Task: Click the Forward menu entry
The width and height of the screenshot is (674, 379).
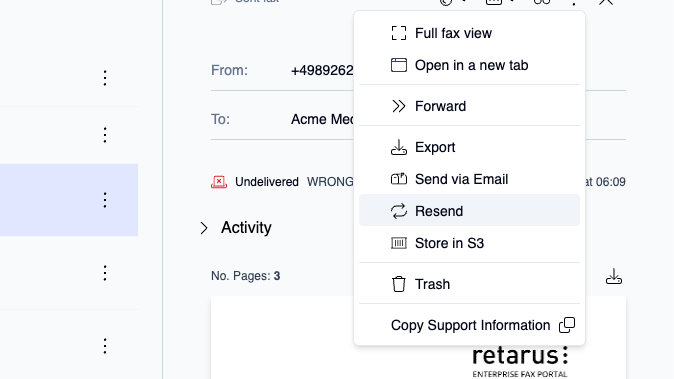Action: tap(469, 106)
